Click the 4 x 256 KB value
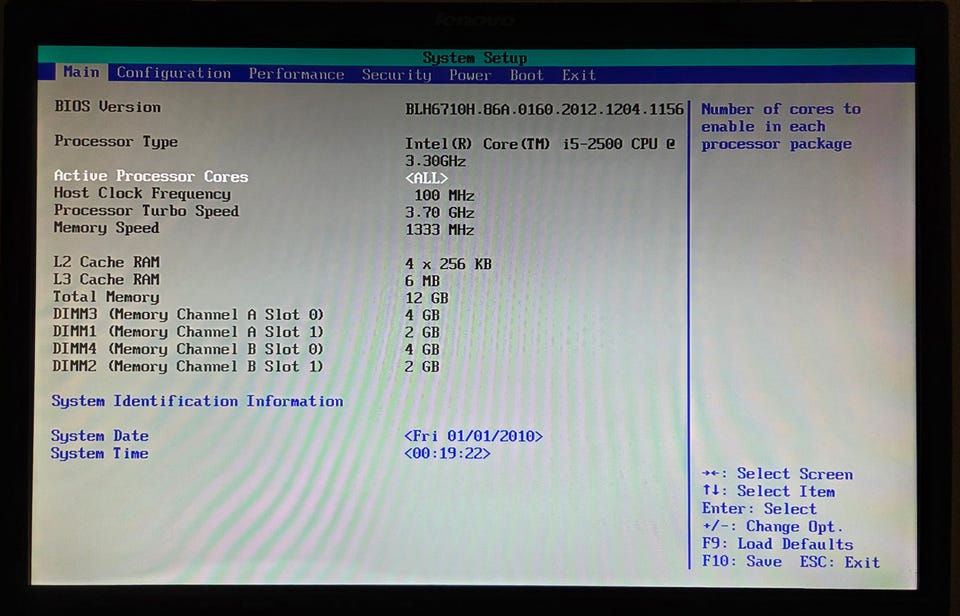Viewport: 960px width, 616px height. [448, 264]
